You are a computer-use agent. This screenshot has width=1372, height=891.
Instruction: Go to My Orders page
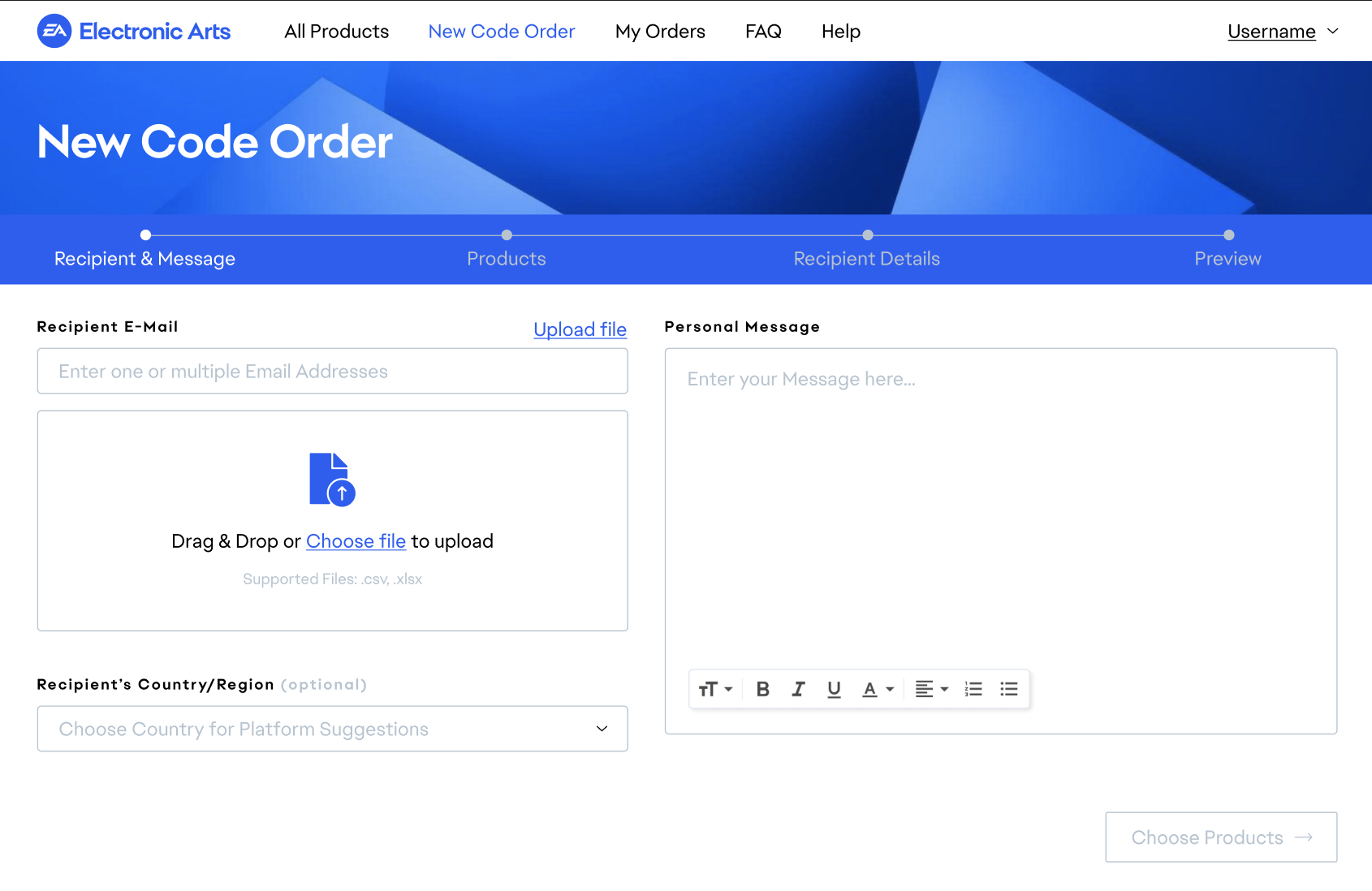(660, 32)
